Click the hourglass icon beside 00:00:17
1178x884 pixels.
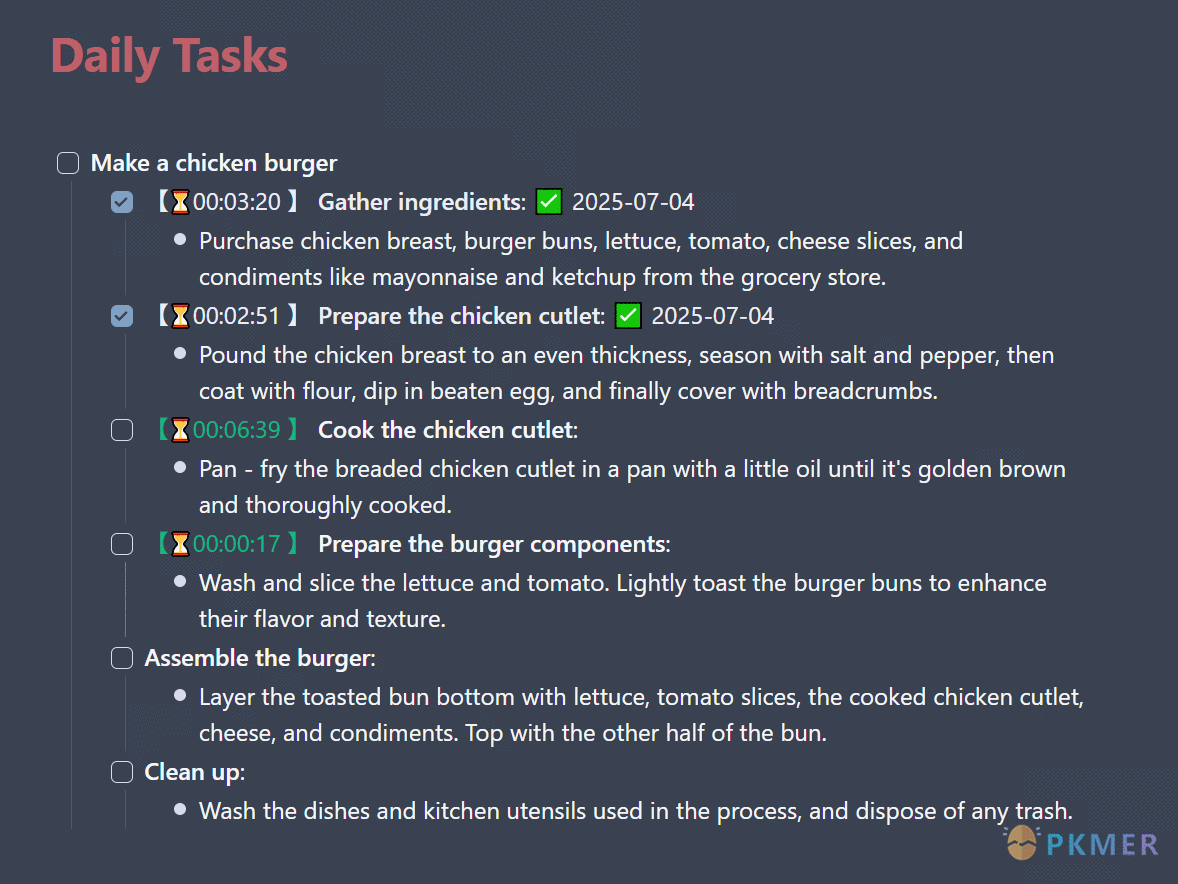180,545
